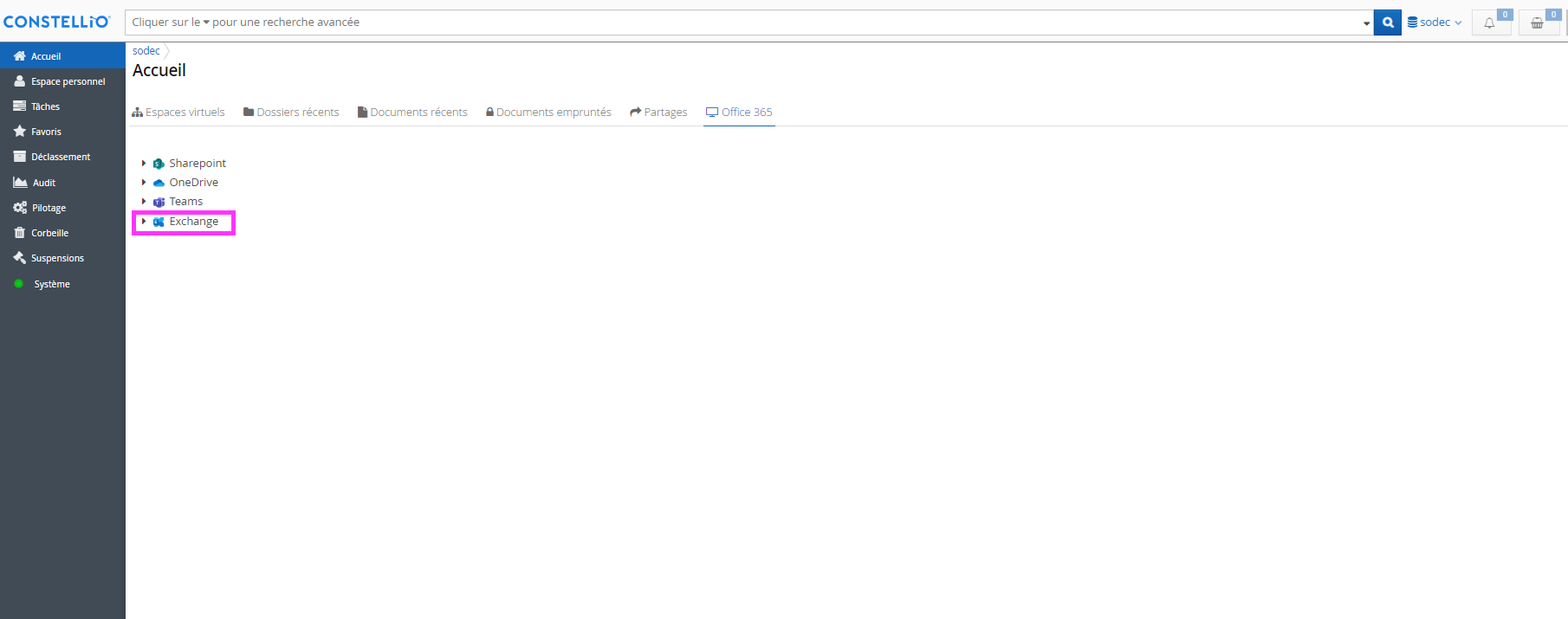Expand the Sharepoint tree node
Image resolution: width=1568 pixels, height=619 pixels.
[x=144, y=163]
